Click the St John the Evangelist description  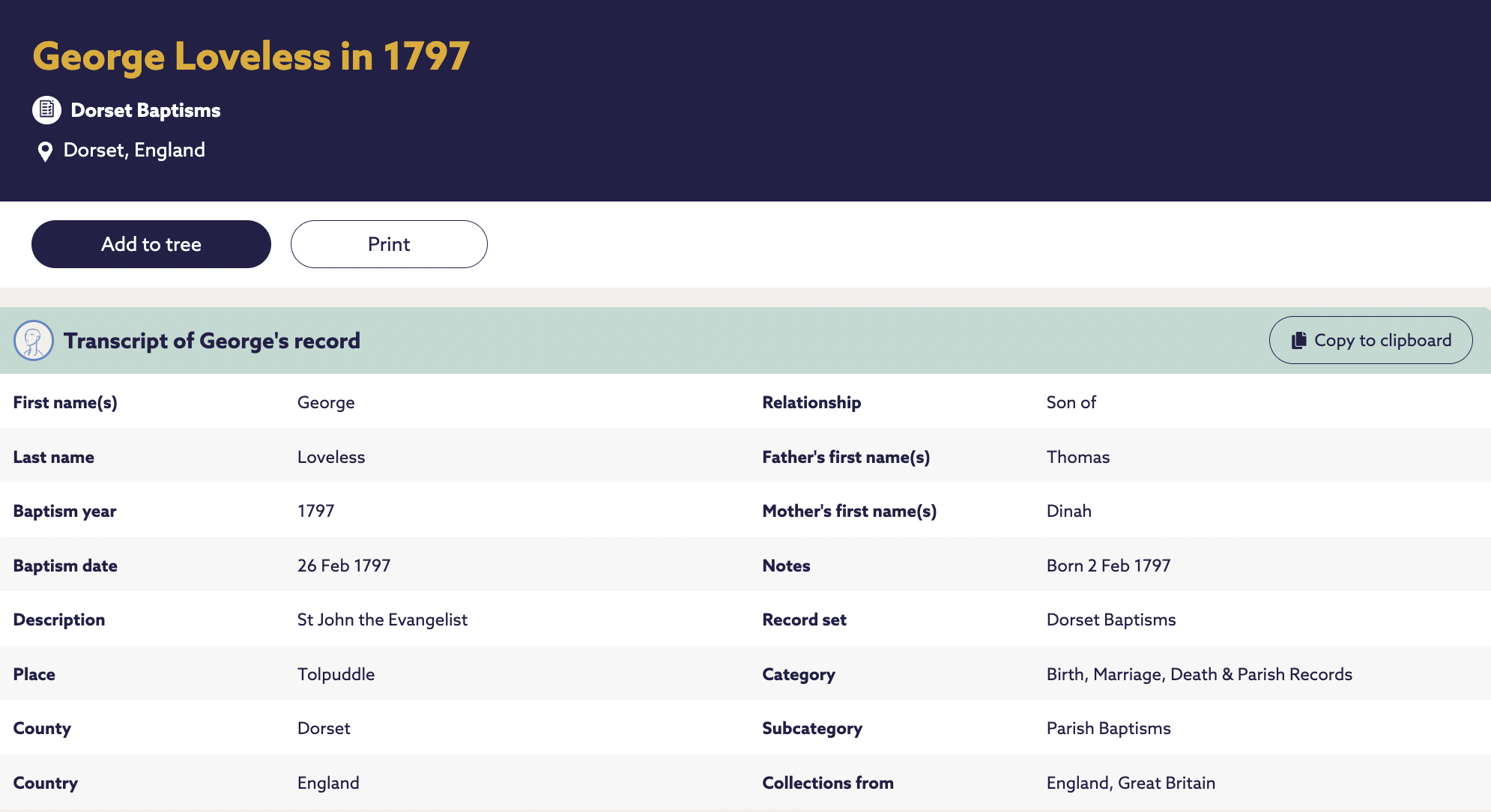[382, 620]
